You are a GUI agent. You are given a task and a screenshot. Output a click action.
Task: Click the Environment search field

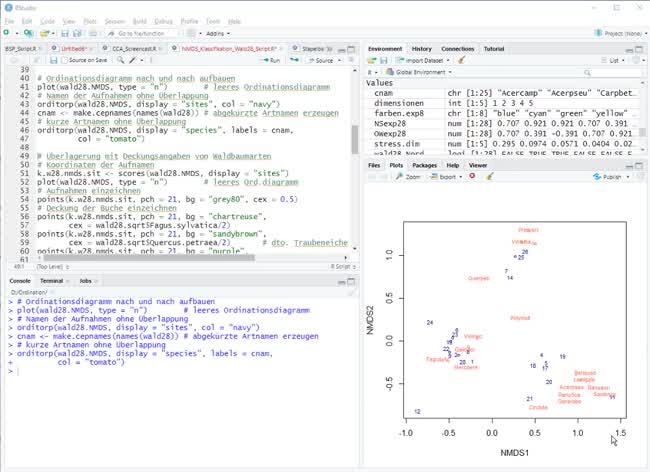click(612, 73)
